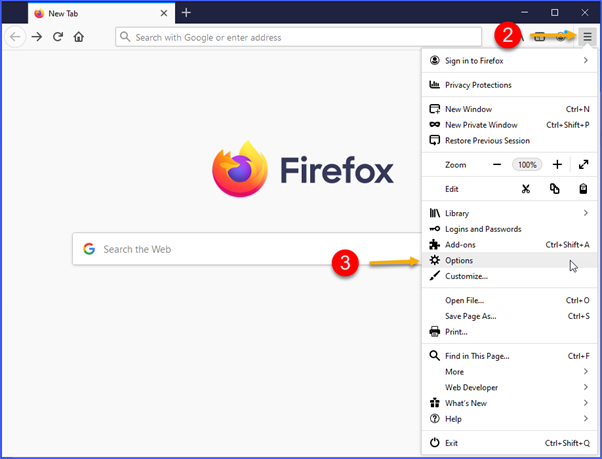Open Logins and Passwords
The image size is (602, 459).
[x=509, y=229]
